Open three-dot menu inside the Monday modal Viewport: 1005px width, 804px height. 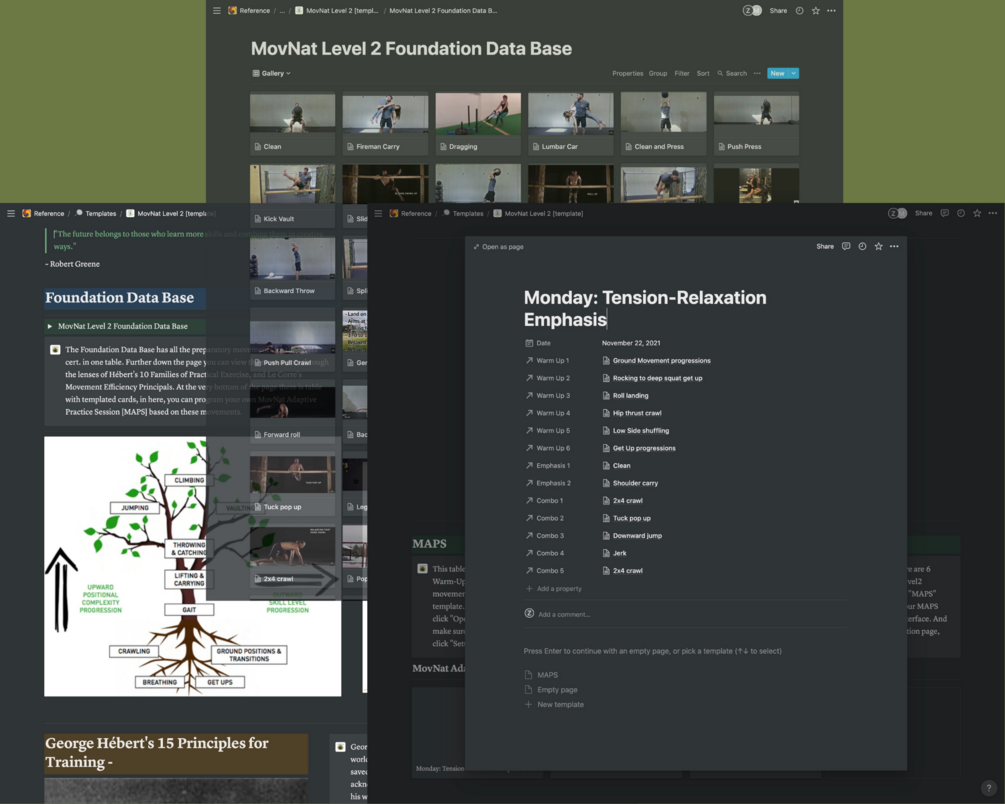(x=894, y=246)
